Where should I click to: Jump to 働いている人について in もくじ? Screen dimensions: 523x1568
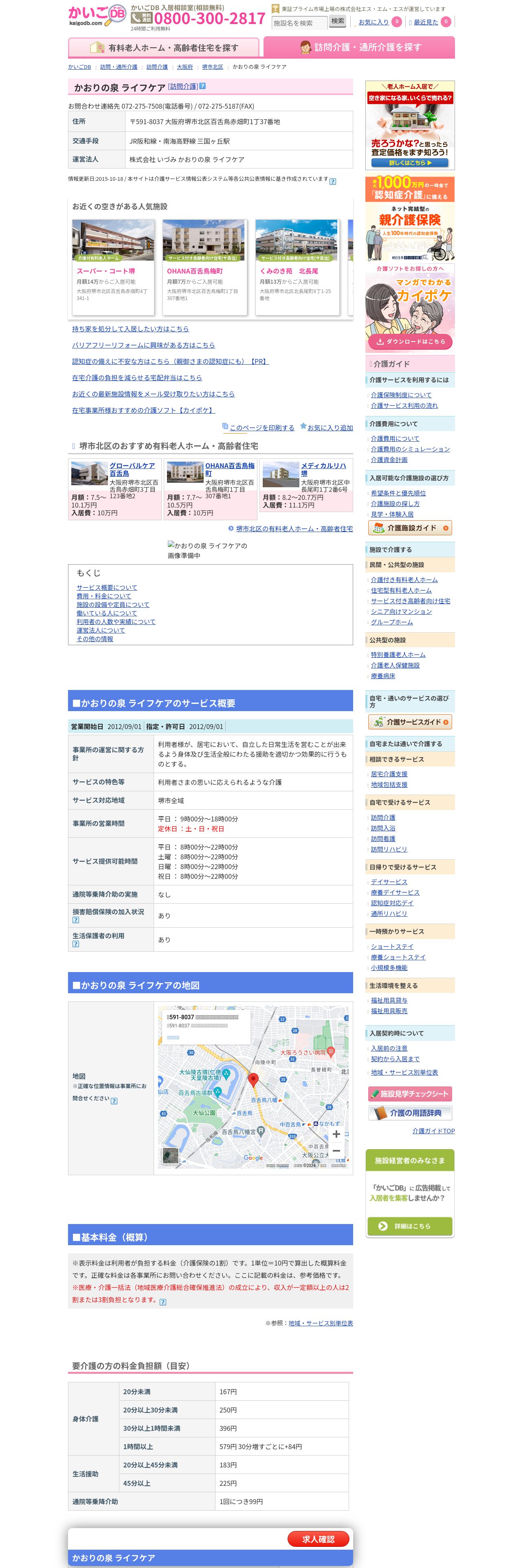(x=107, y=613)
